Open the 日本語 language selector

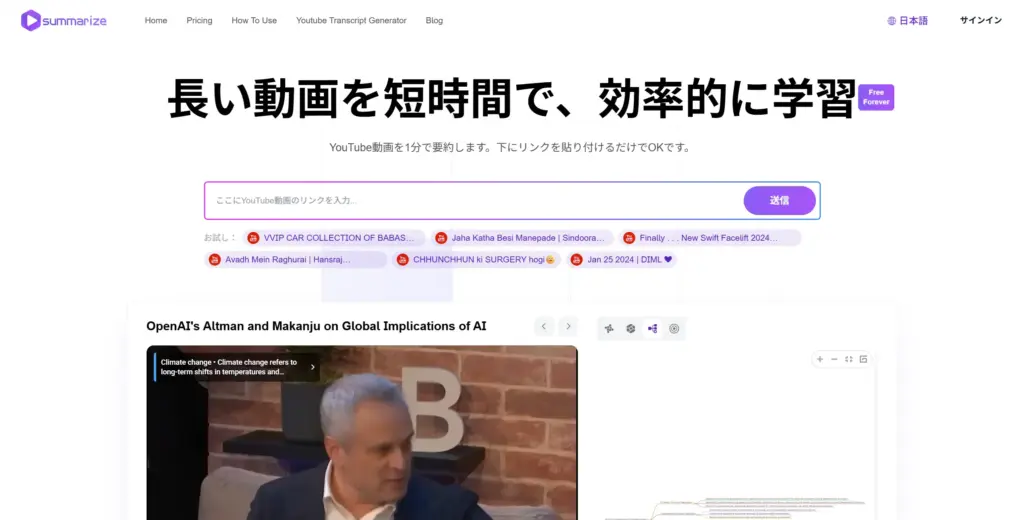click(907, 21)
